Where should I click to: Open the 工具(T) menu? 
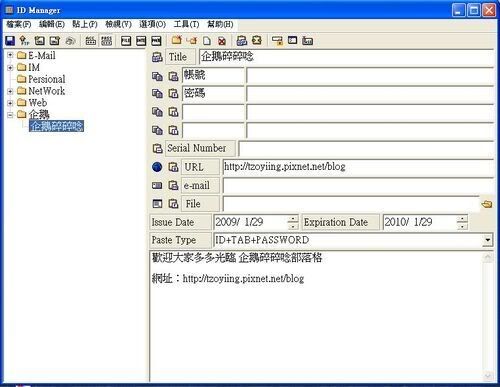click(186, 24)
